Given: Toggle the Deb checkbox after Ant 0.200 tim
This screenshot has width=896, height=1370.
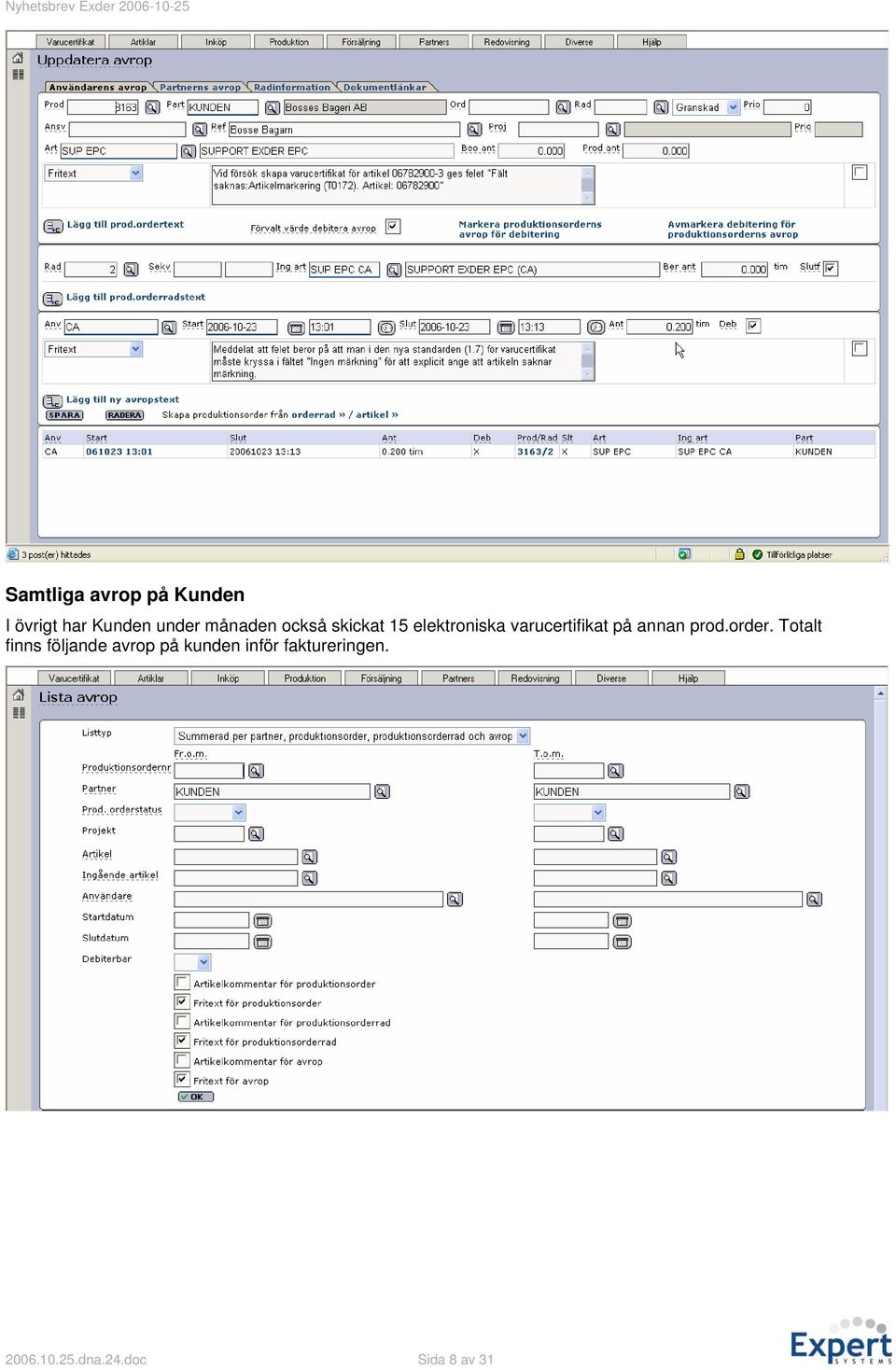Looking at the screenshot, I should point(753,326).
